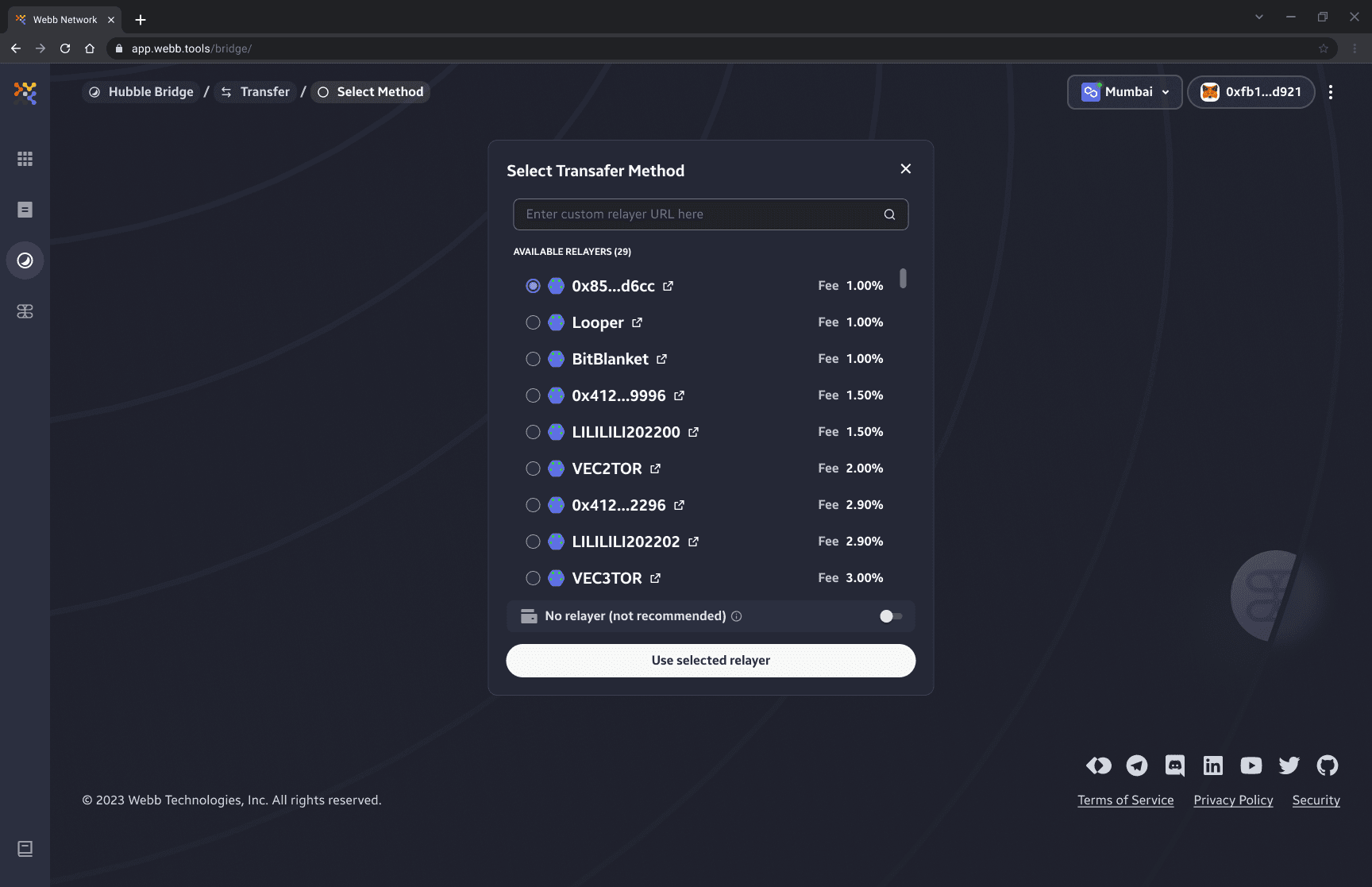Open external link for 0x412...2296 relayer

coord(679,505)
